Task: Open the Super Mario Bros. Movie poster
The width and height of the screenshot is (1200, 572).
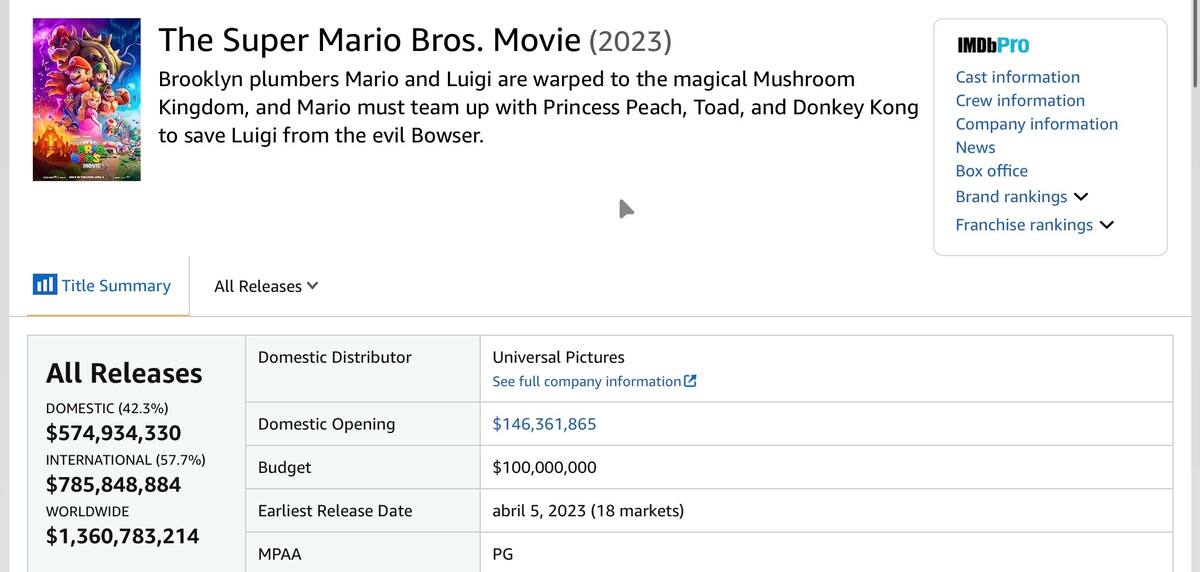Action: pyautogui.click(x=87, y=99)
